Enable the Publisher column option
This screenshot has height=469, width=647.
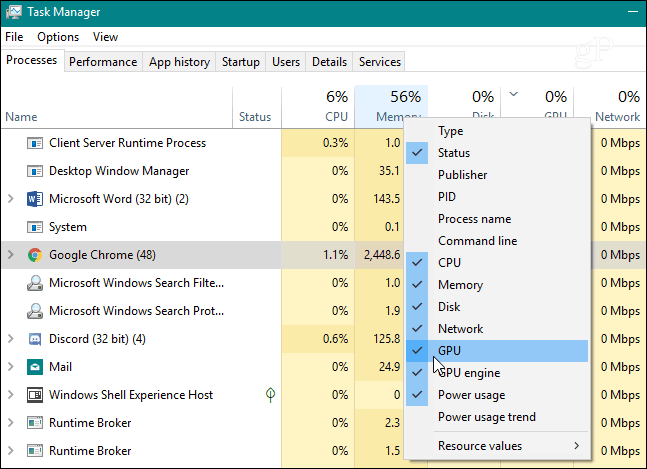pyautogui.click(x=497, y=175)
